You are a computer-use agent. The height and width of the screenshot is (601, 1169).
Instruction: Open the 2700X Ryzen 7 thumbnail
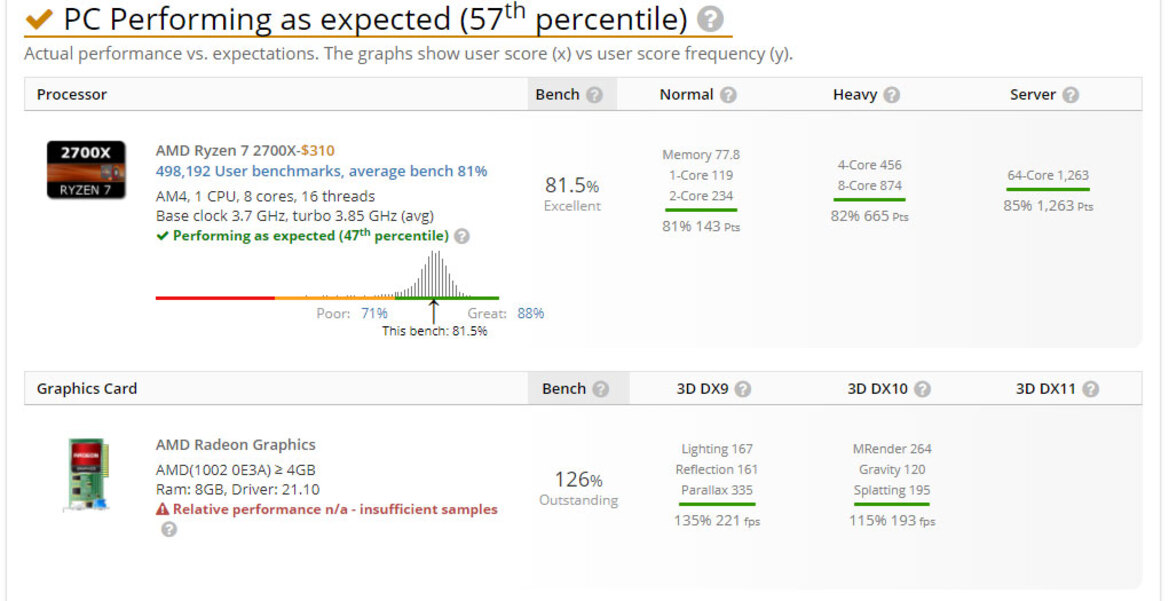(86, 170)
